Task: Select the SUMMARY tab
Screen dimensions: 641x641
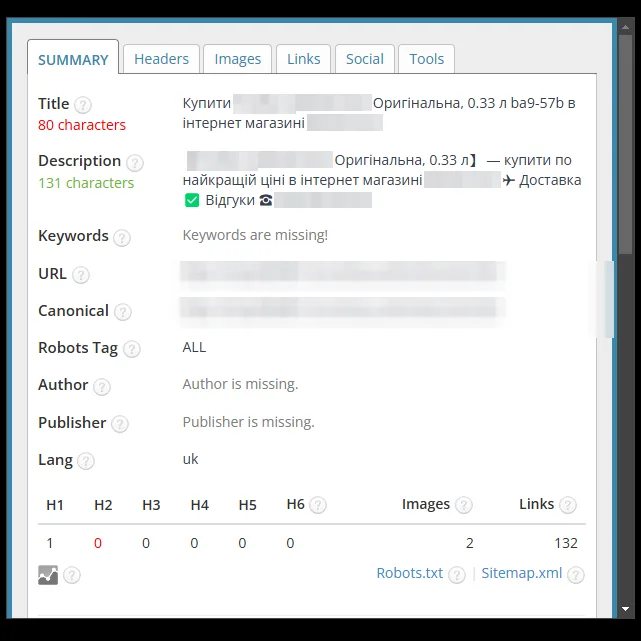Action: [73, 58]
